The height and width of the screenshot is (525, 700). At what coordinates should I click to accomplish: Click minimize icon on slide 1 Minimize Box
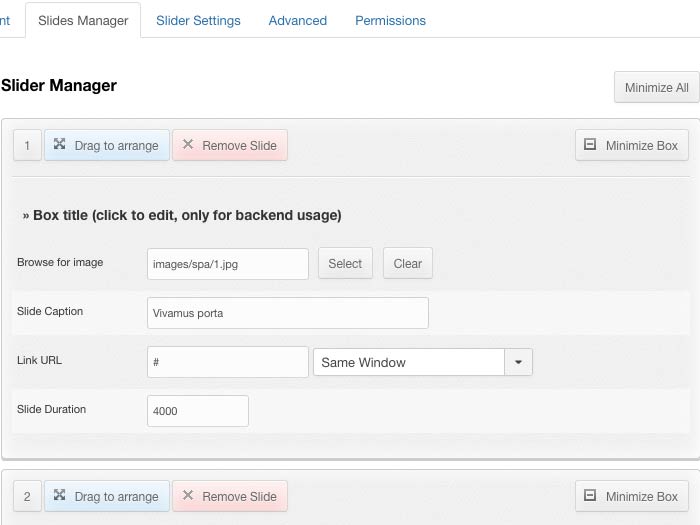[x=590, y=145]
